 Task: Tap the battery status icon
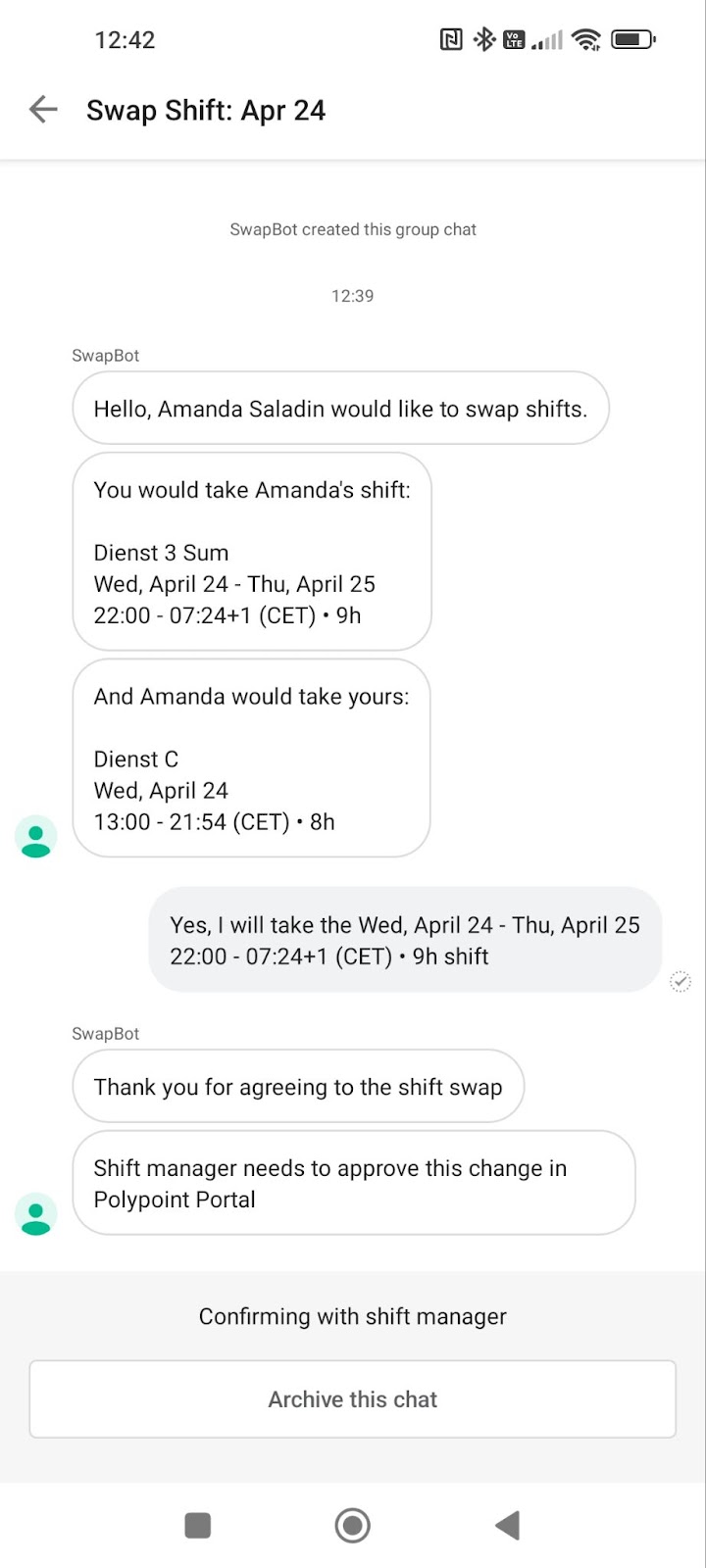point(632,40)
